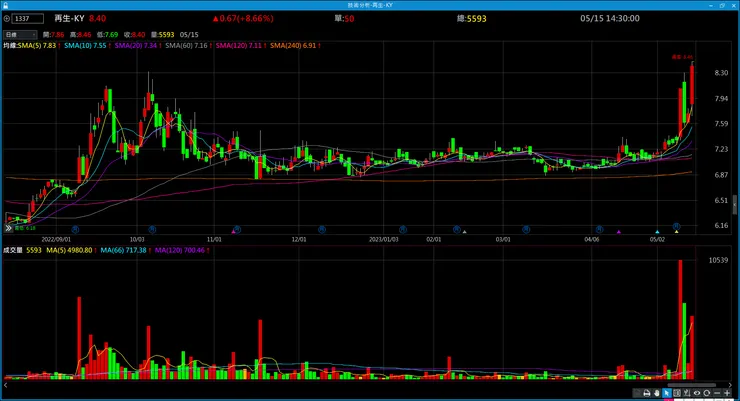Image resolution: width=740 pixels, height=401 pixels.
Task: Click the SMA(10) 7.55 legend label
Action: pyautogui.click(x=85, y=46)
